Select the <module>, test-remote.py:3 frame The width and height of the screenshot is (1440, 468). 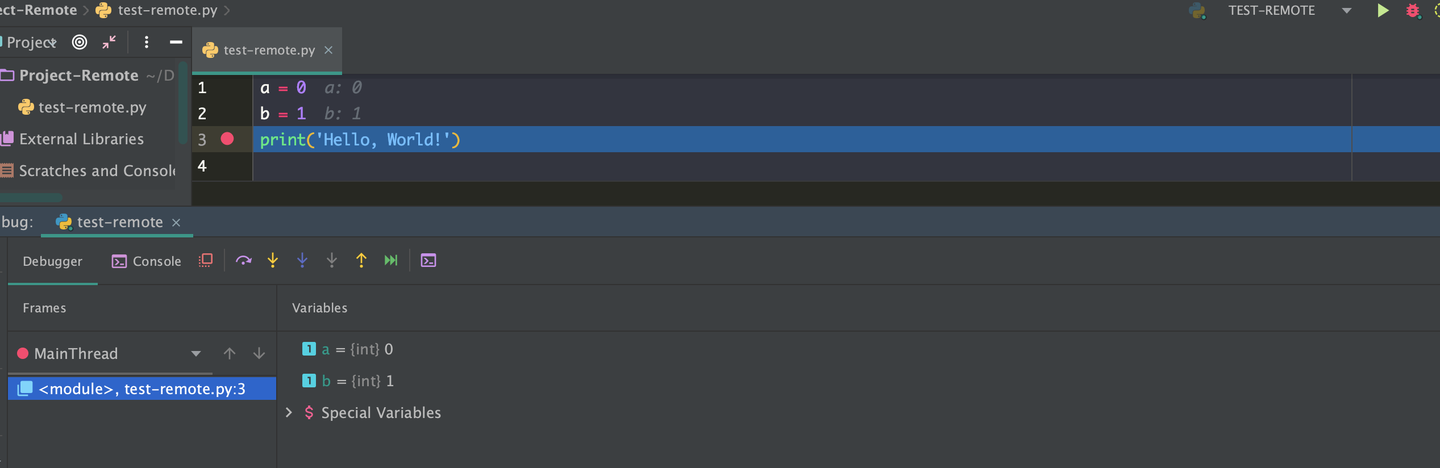pyautogui.click(x=141, y=389)
